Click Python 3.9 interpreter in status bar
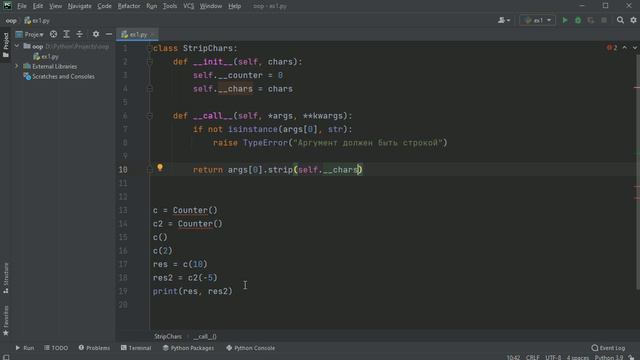The height and width of the screenshot is (360, 640). click(x=609, y=357)
